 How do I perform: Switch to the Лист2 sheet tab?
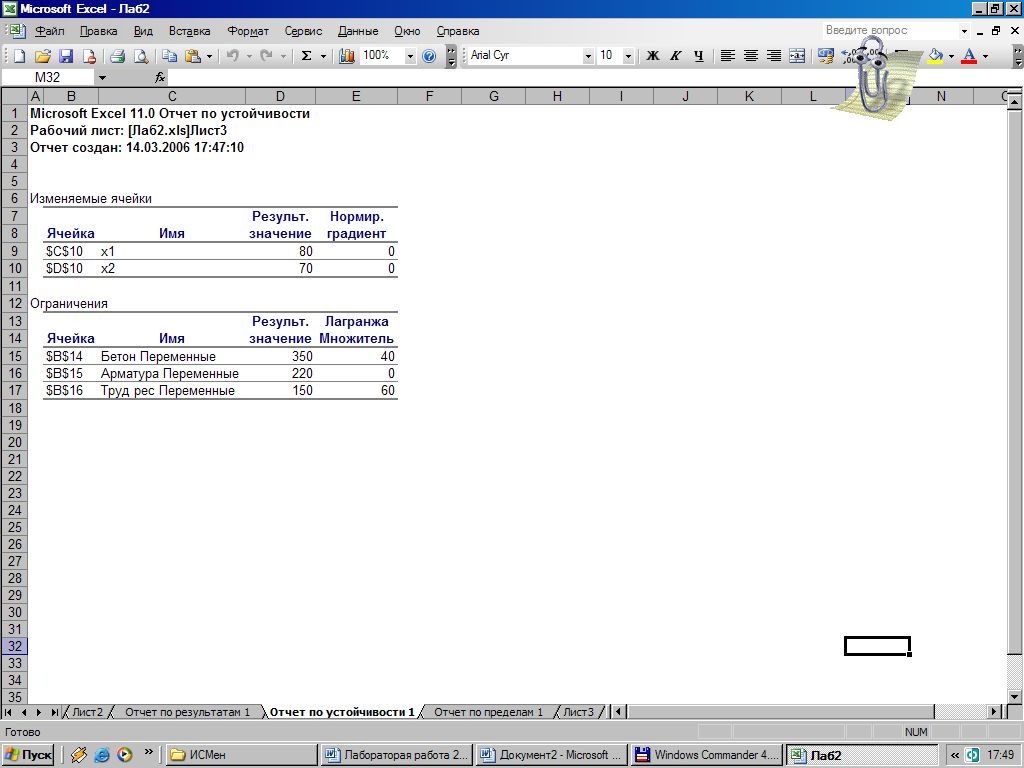click(88, 712)
